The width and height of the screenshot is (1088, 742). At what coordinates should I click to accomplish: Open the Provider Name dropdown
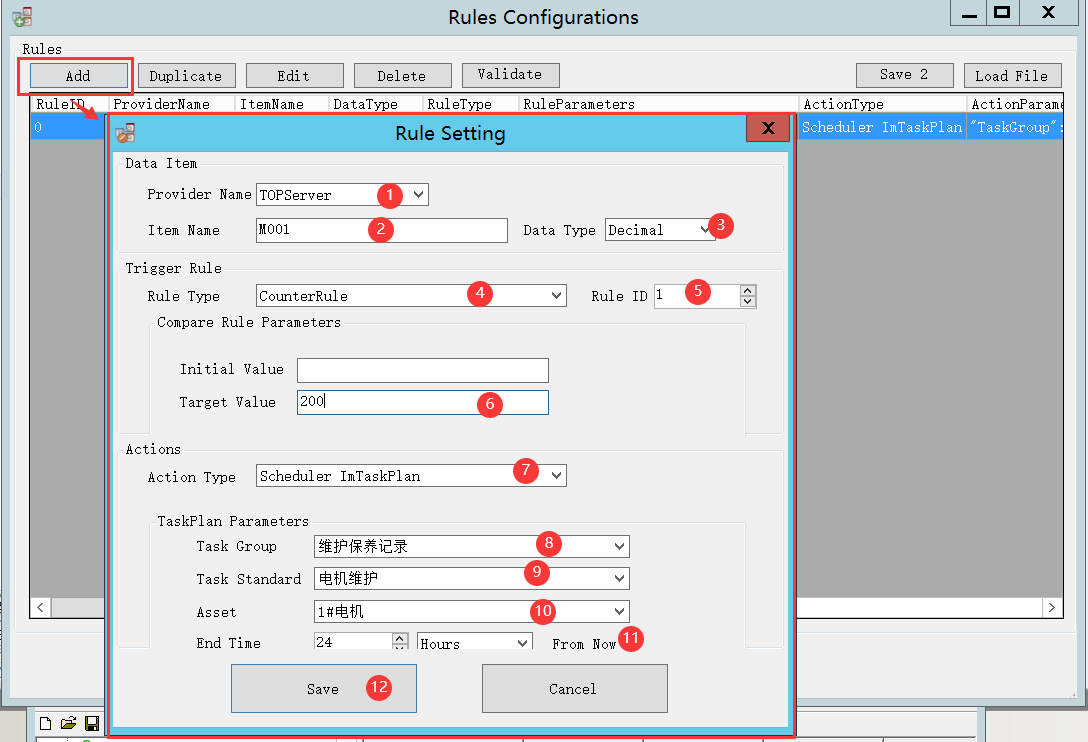(419, 195)
